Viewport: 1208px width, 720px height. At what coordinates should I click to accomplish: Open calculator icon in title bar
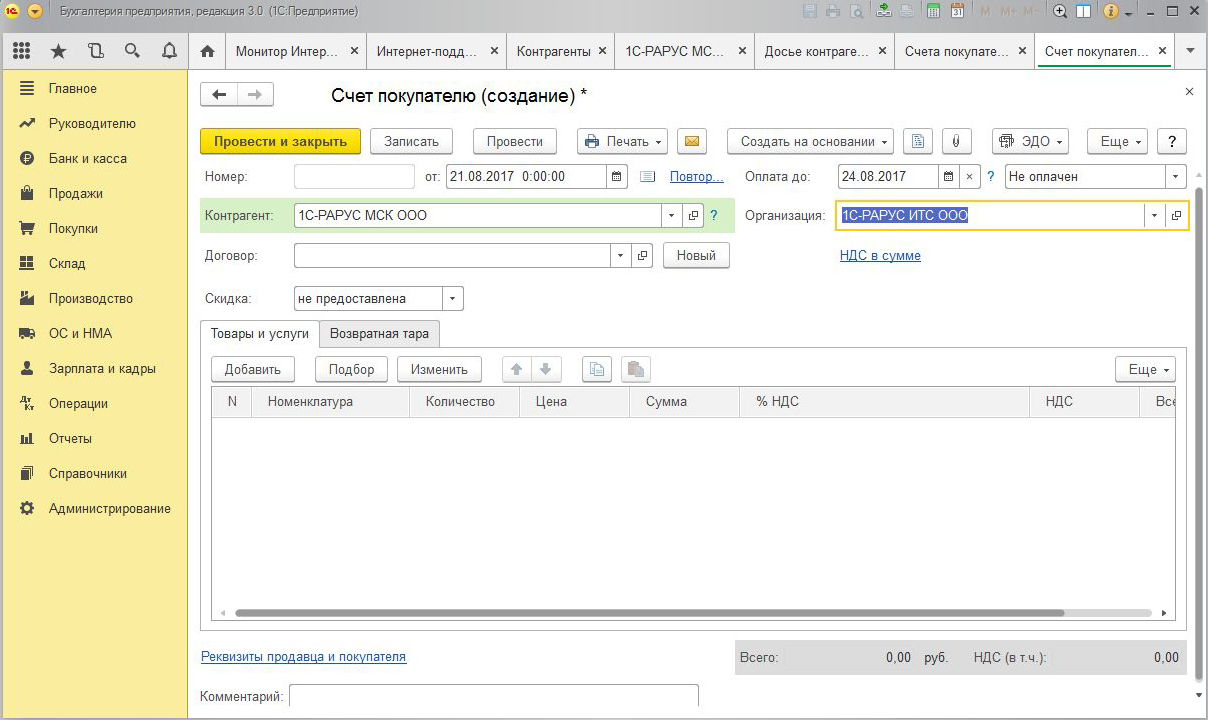tap(934, 12)
